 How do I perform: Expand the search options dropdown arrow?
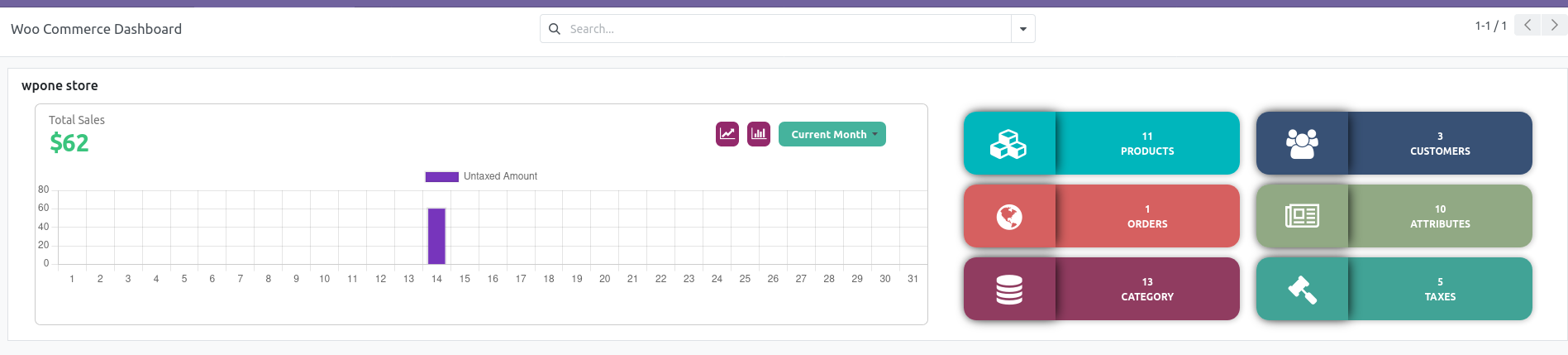(1023, 29)
